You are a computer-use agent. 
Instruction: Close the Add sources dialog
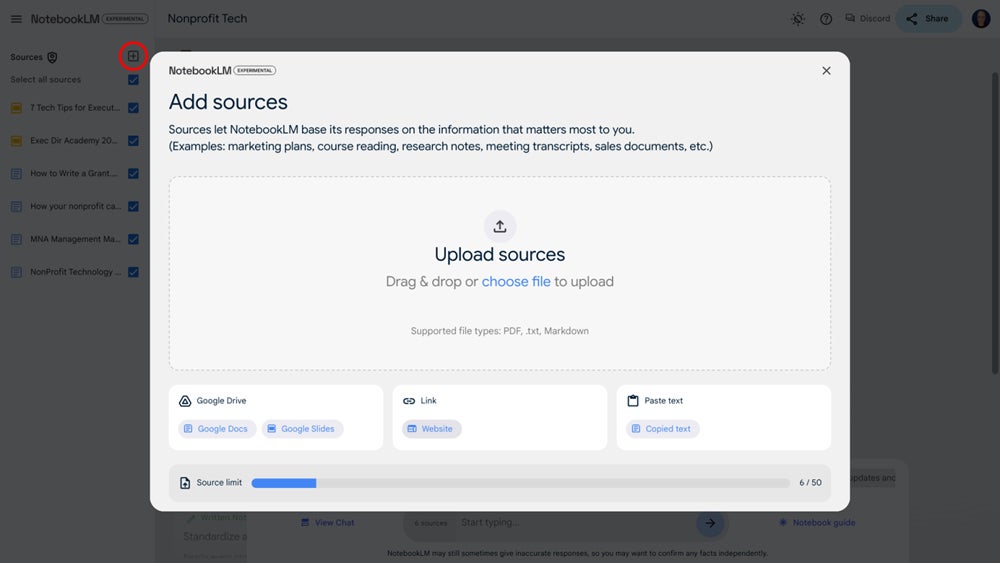[x=826, y=71]
